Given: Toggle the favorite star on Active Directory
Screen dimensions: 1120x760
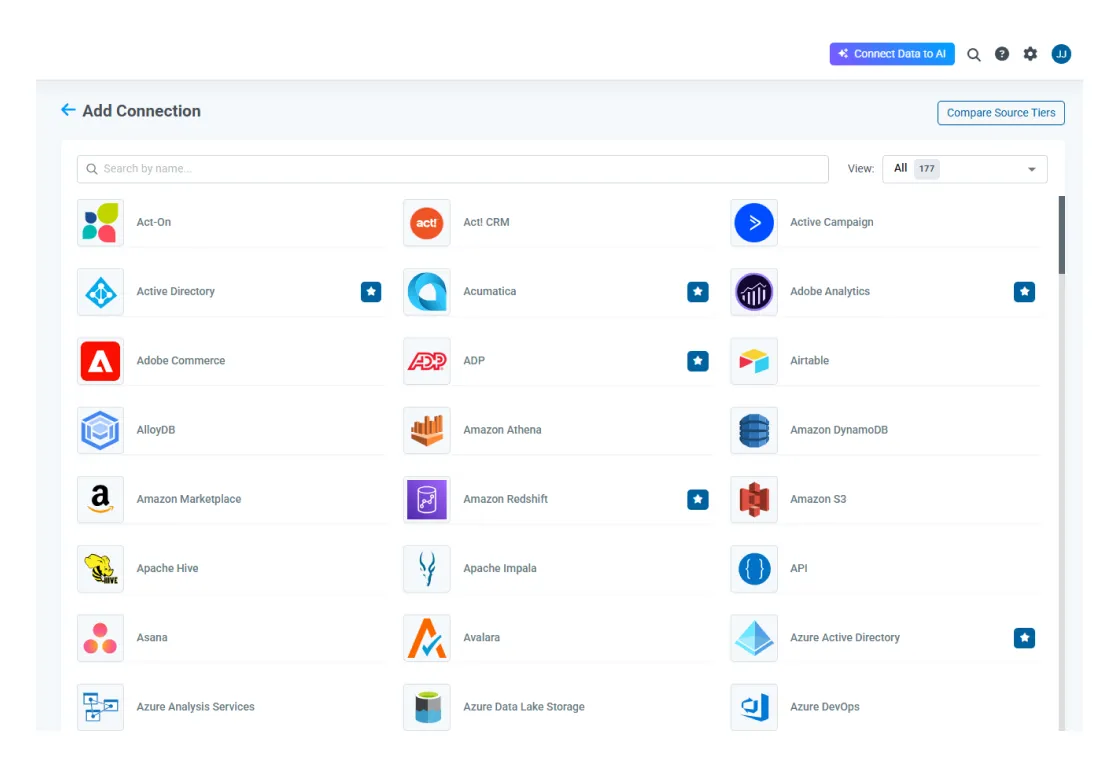Looking at the screenshot, I should click(x=371, y=291).
